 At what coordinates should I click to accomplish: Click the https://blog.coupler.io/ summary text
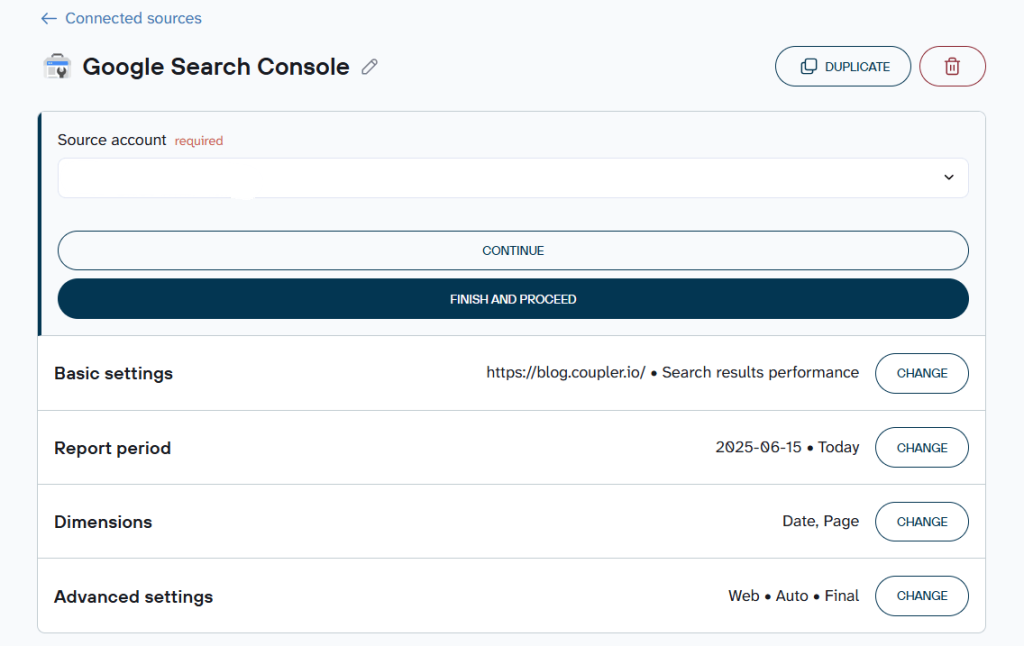point(566,372)
